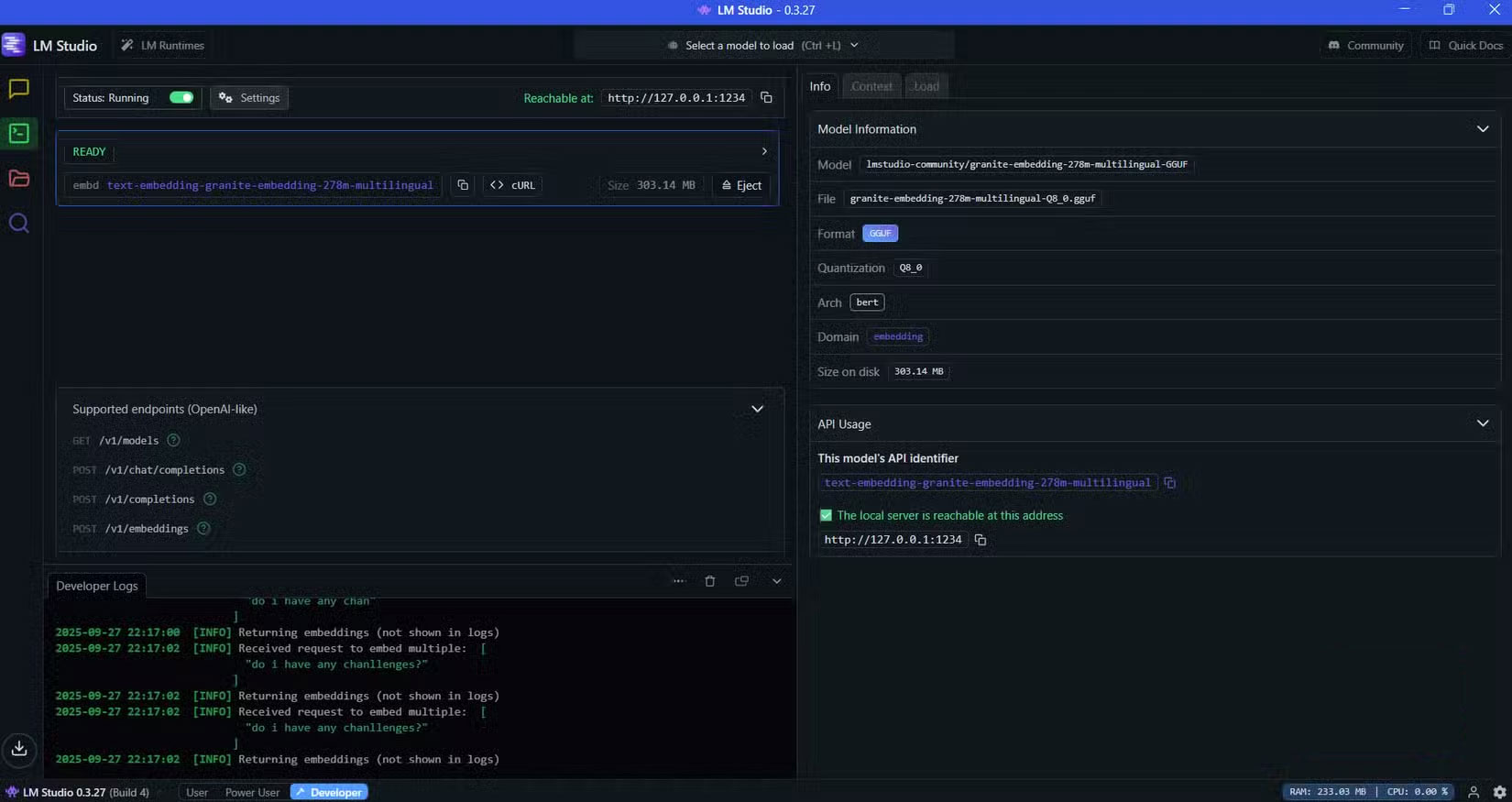Open the Select a model to load dropdown
1512x802 pixels.
pyautogui.click(x=763, y=45)
